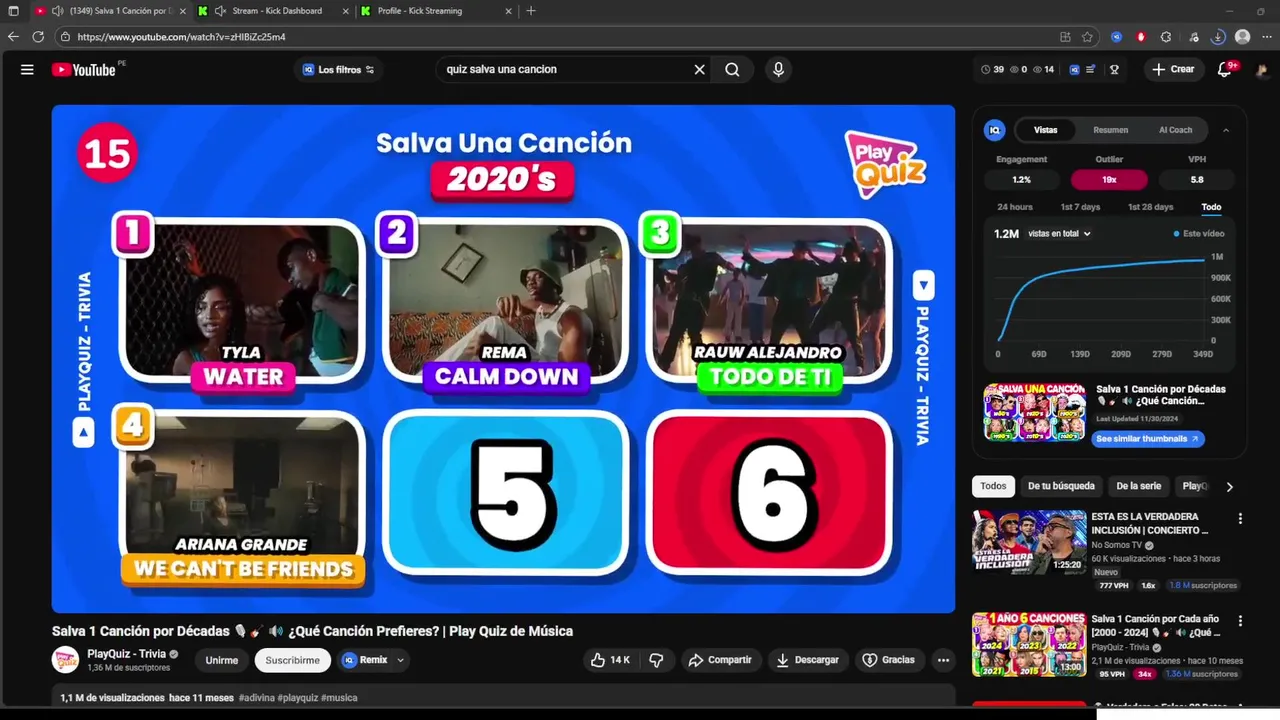Click the browser back arrow

pyautogui.click(x=13, y=37)
